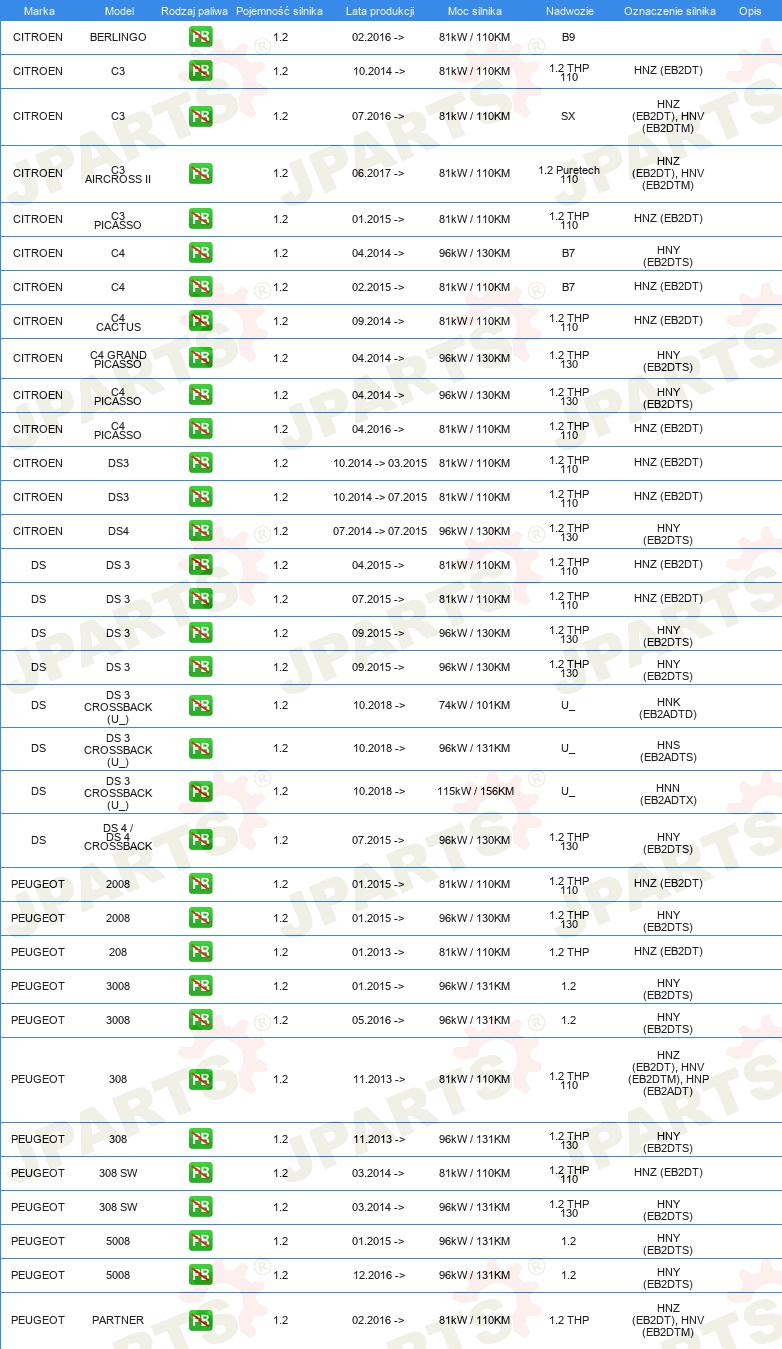Click the Marka column header
The width and height of the screenshot is (782, 1349).
tap(38, 11)
